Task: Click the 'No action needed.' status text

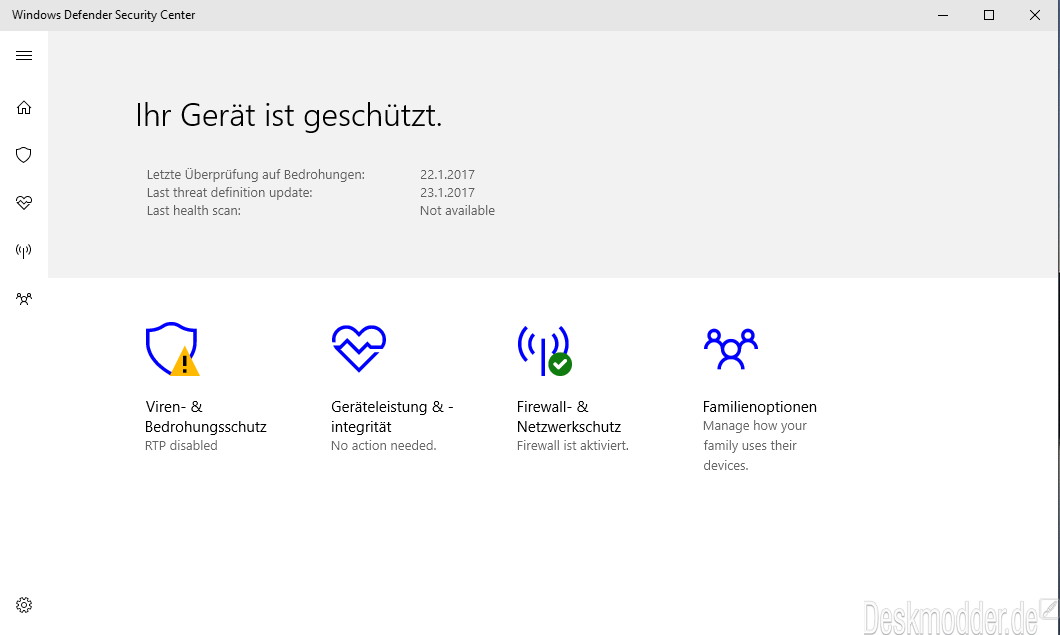Action: click(x=383, y=446)
